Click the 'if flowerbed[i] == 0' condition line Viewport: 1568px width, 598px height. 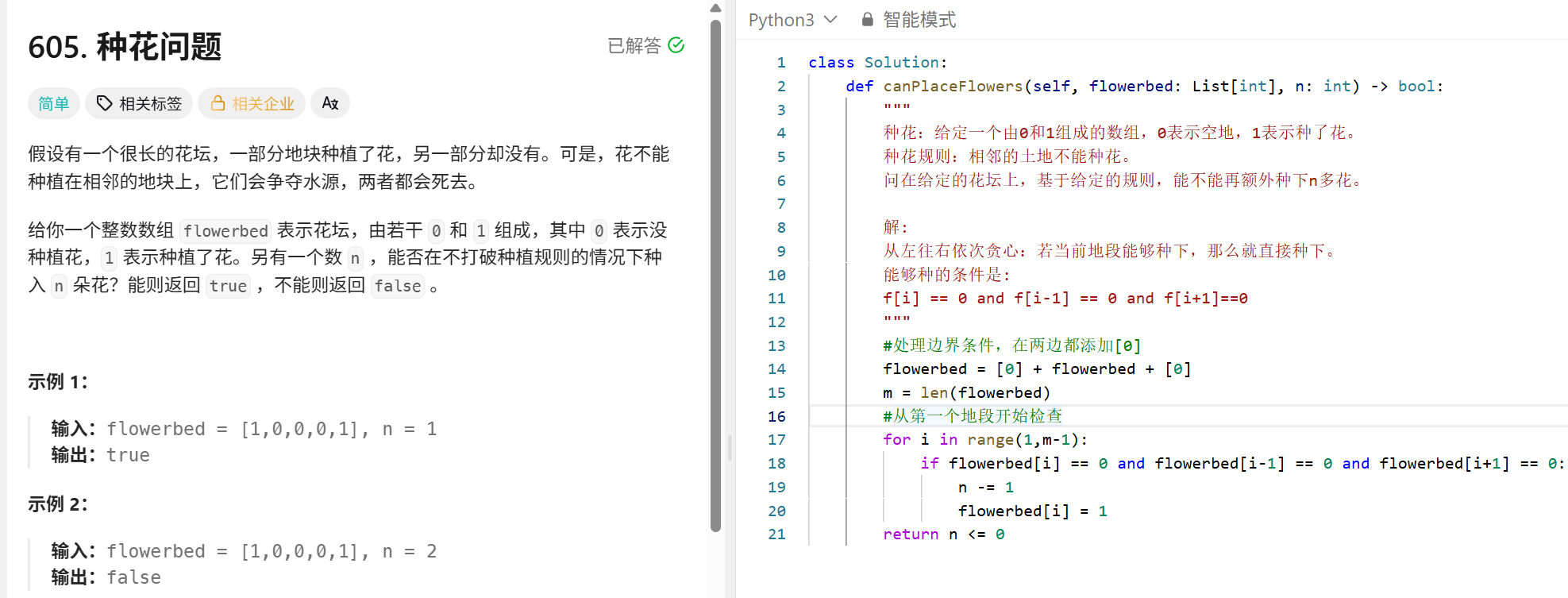click(1242, 464)
